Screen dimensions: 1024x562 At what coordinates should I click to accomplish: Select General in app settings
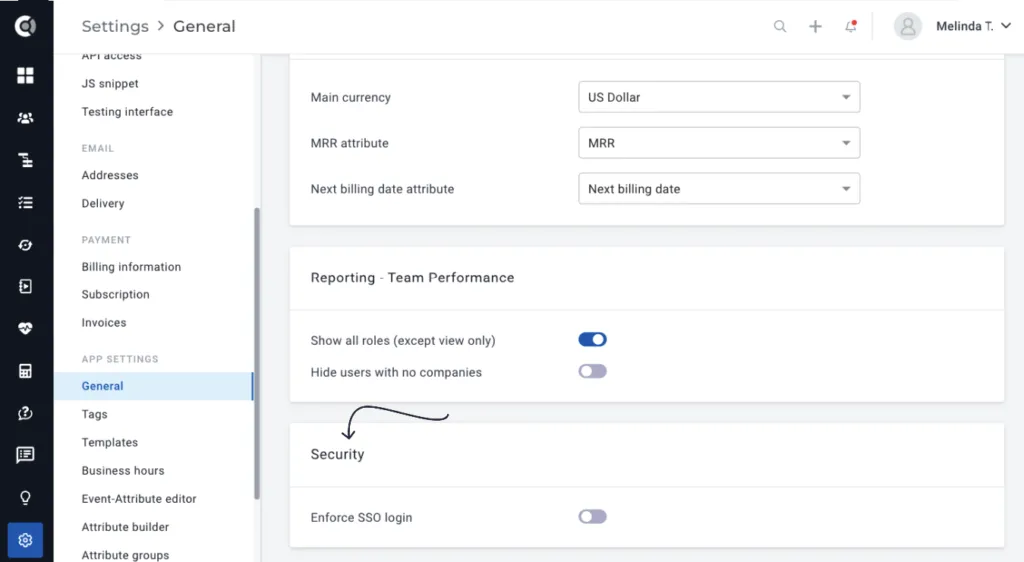(153, 386)
